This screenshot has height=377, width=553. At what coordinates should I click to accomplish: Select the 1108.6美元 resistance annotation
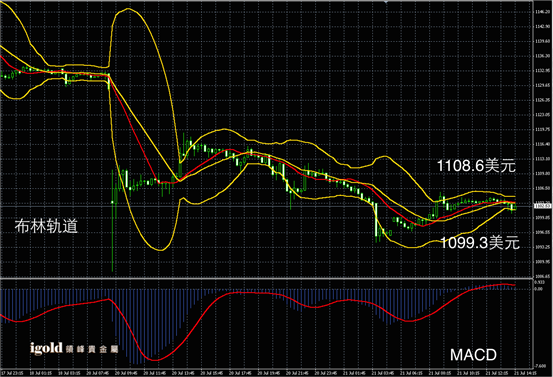476,165
